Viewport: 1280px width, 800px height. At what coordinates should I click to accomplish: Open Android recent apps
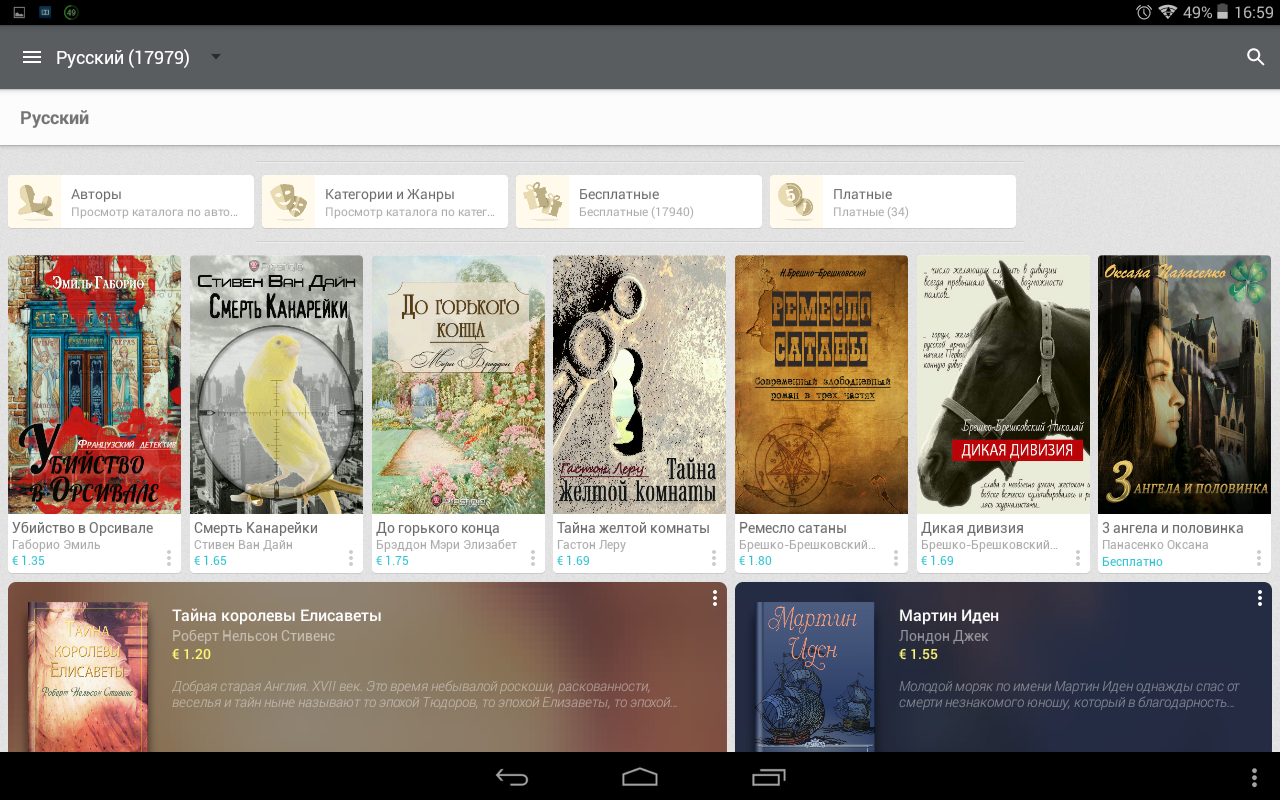(768, 777)
